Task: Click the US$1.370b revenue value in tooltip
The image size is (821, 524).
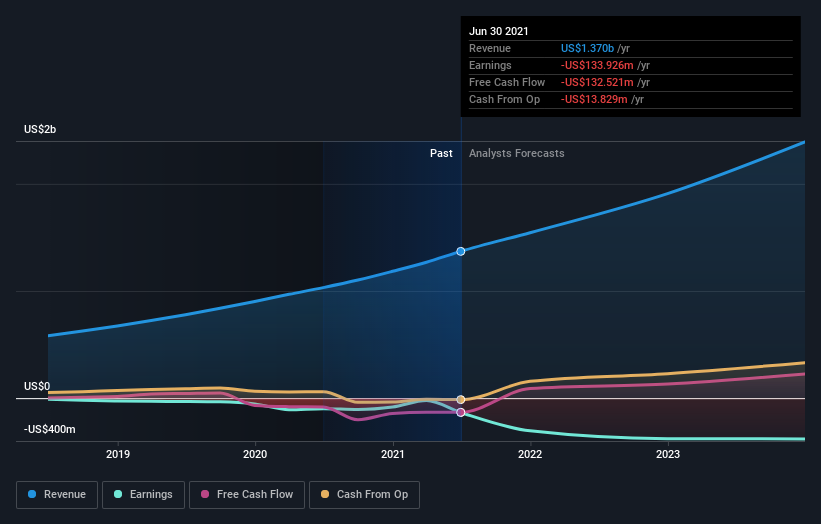Action: [587, 48]
